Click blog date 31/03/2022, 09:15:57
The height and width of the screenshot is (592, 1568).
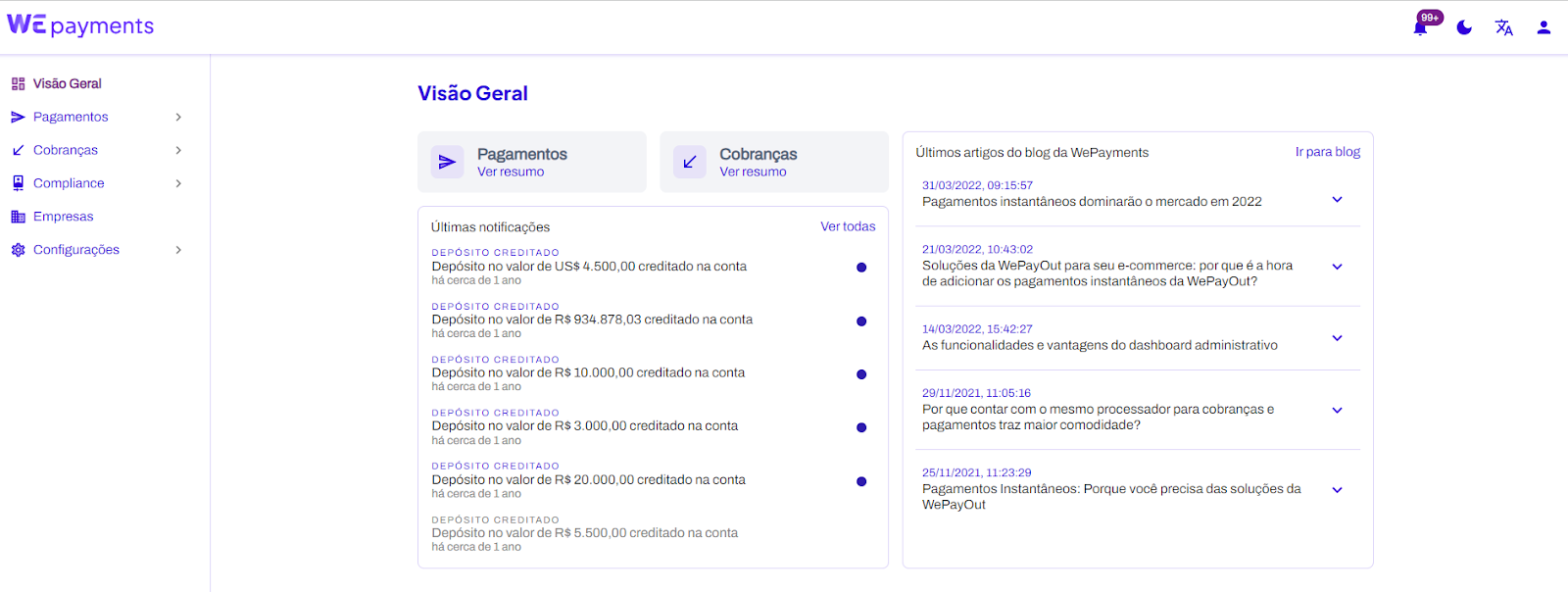click(x=977, y=185)
